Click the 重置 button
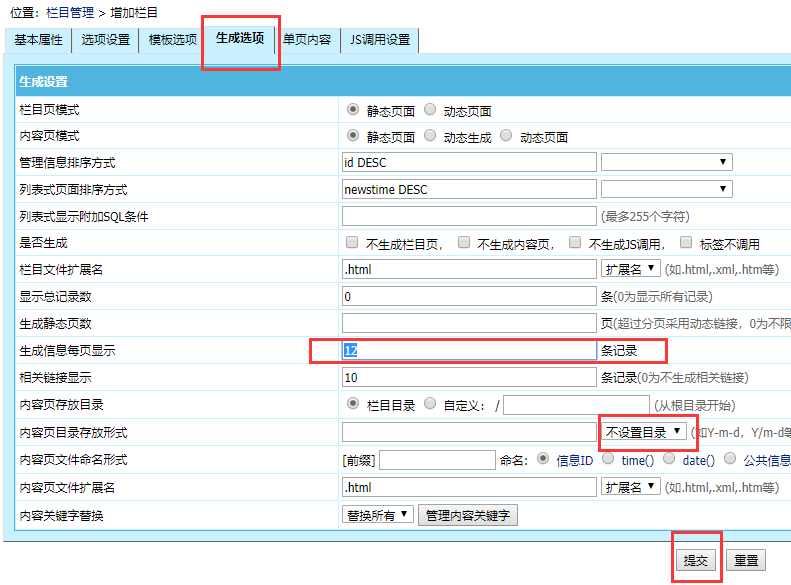 (x=745, y=560)
